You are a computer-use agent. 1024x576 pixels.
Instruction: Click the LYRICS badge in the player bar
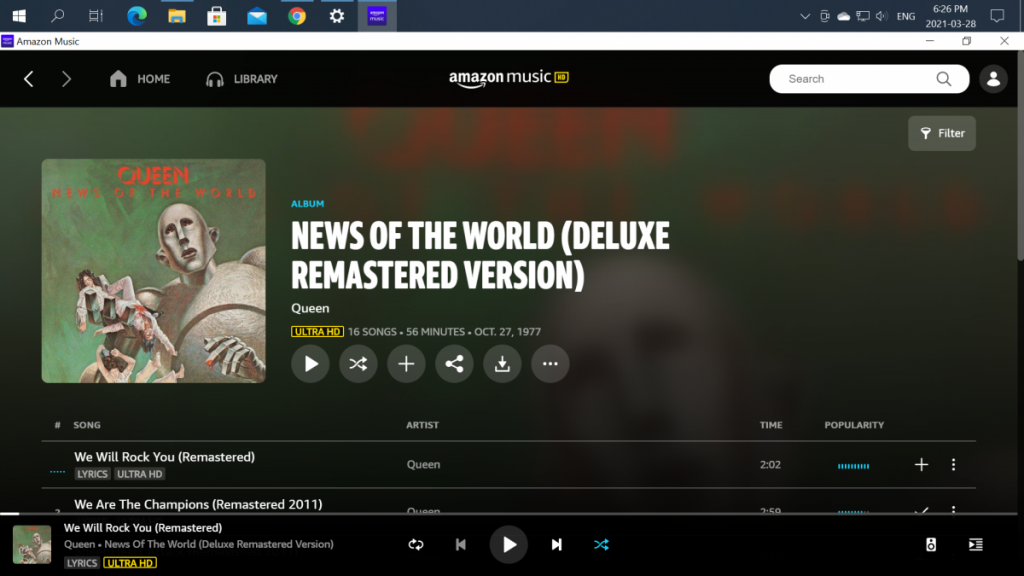coord(82,563)
